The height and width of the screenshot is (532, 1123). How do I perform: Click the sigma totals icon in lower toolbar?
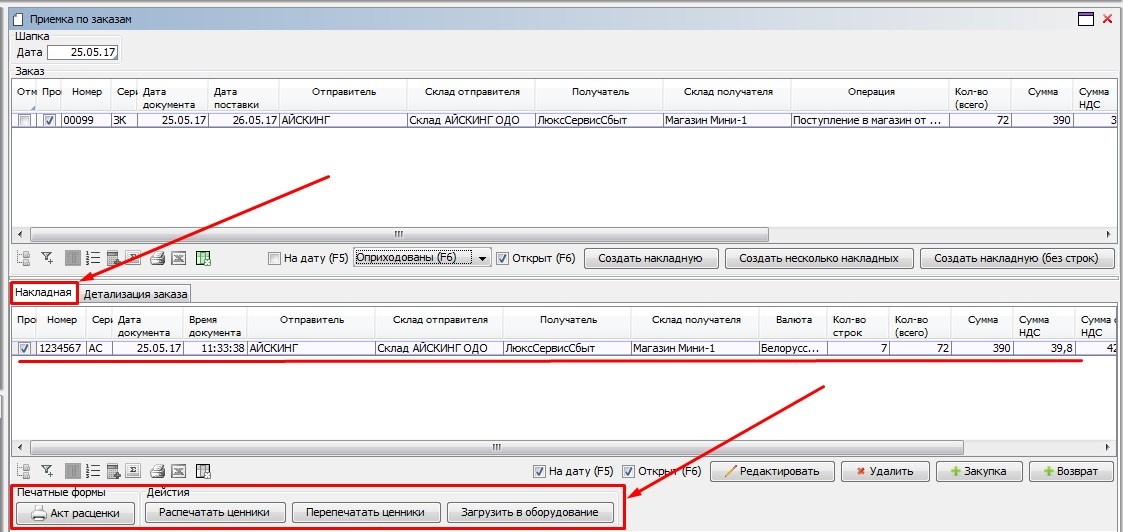click(x=133, y=471)
